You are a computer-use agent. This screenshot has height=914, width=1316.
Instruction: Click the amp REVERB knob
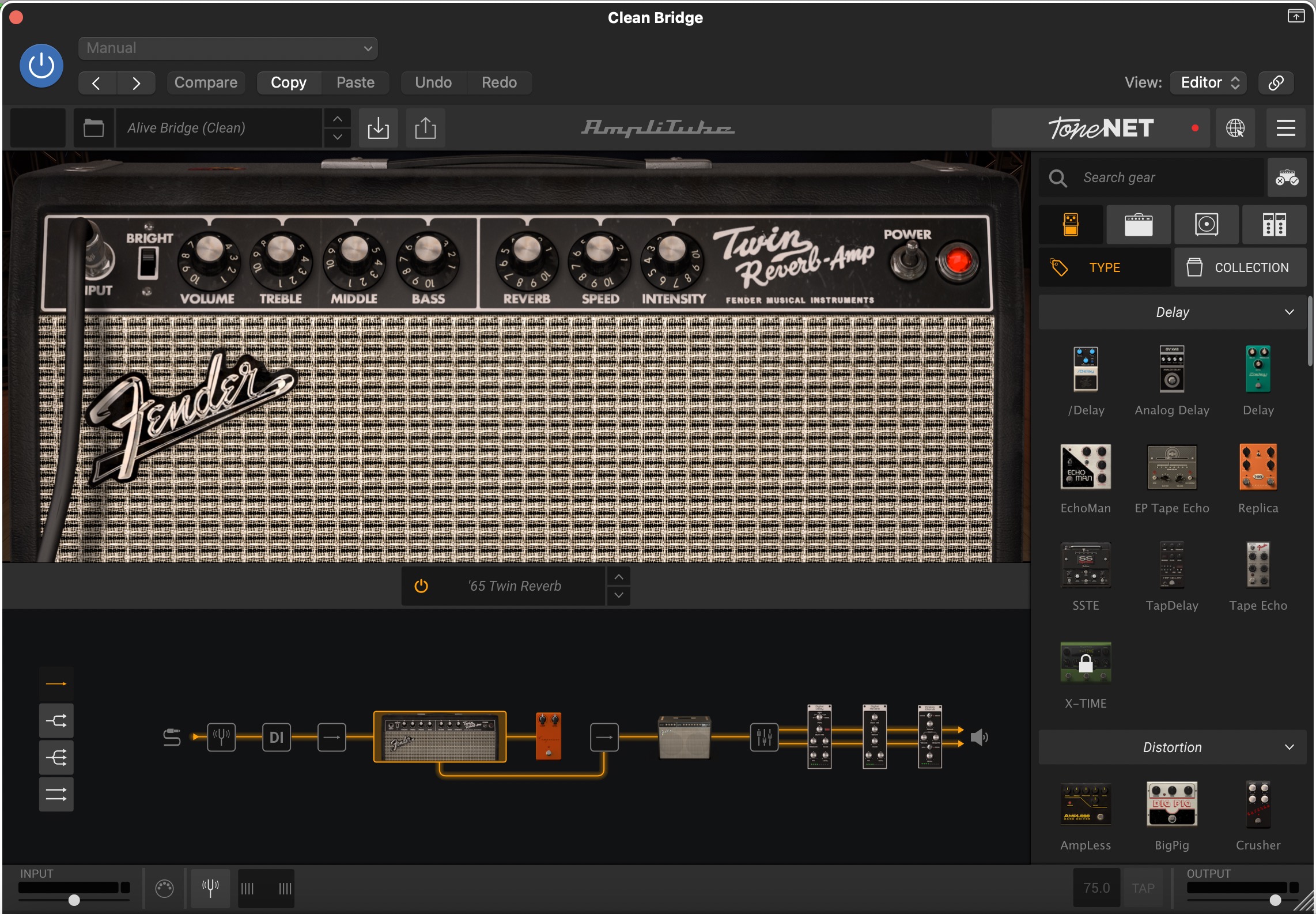pos(527,261)
